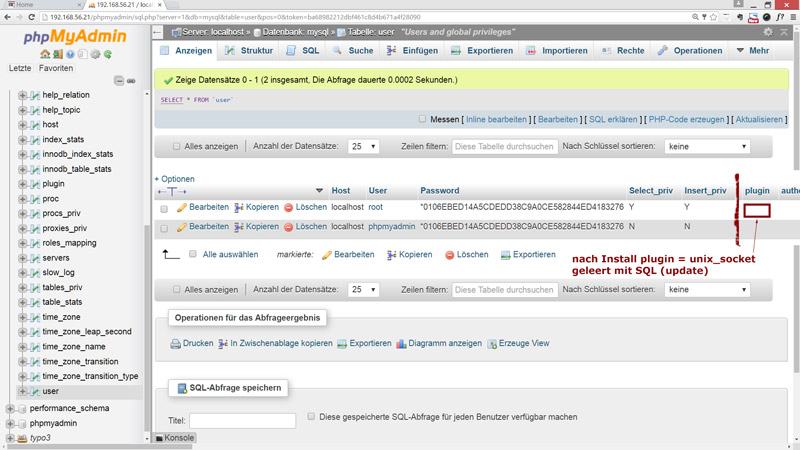
Task: Open the browser menu hamburger icon
Action: click(793, 17)
